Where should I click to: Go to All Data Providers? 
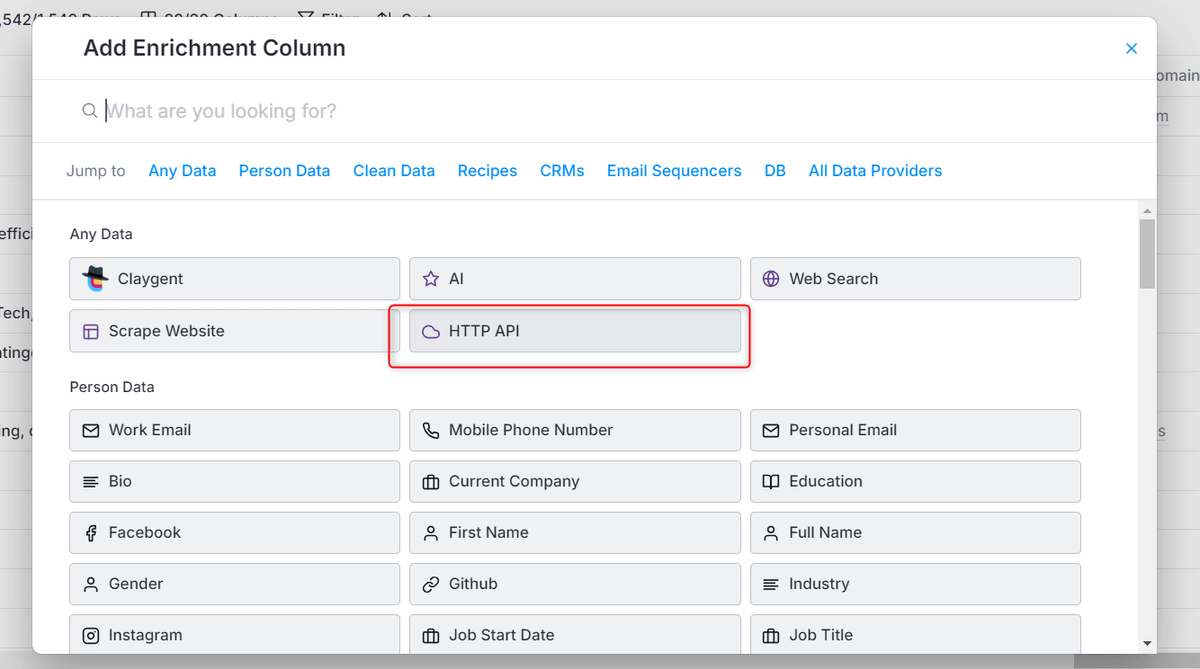click(x=875, y=171)
